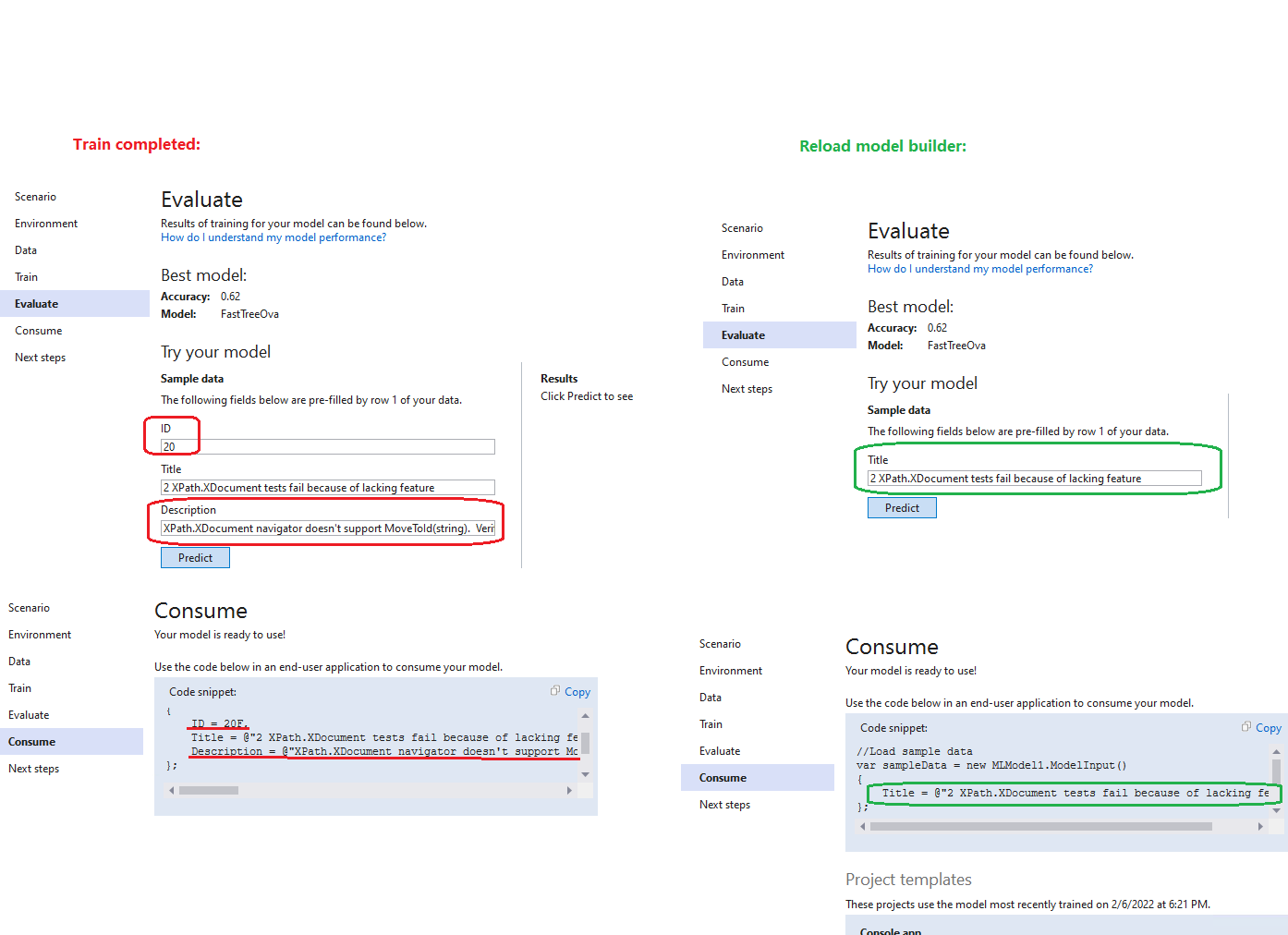
Task: Click the left scroll arrow of the snippet scrollbar
Action: [x=171, y=790]
